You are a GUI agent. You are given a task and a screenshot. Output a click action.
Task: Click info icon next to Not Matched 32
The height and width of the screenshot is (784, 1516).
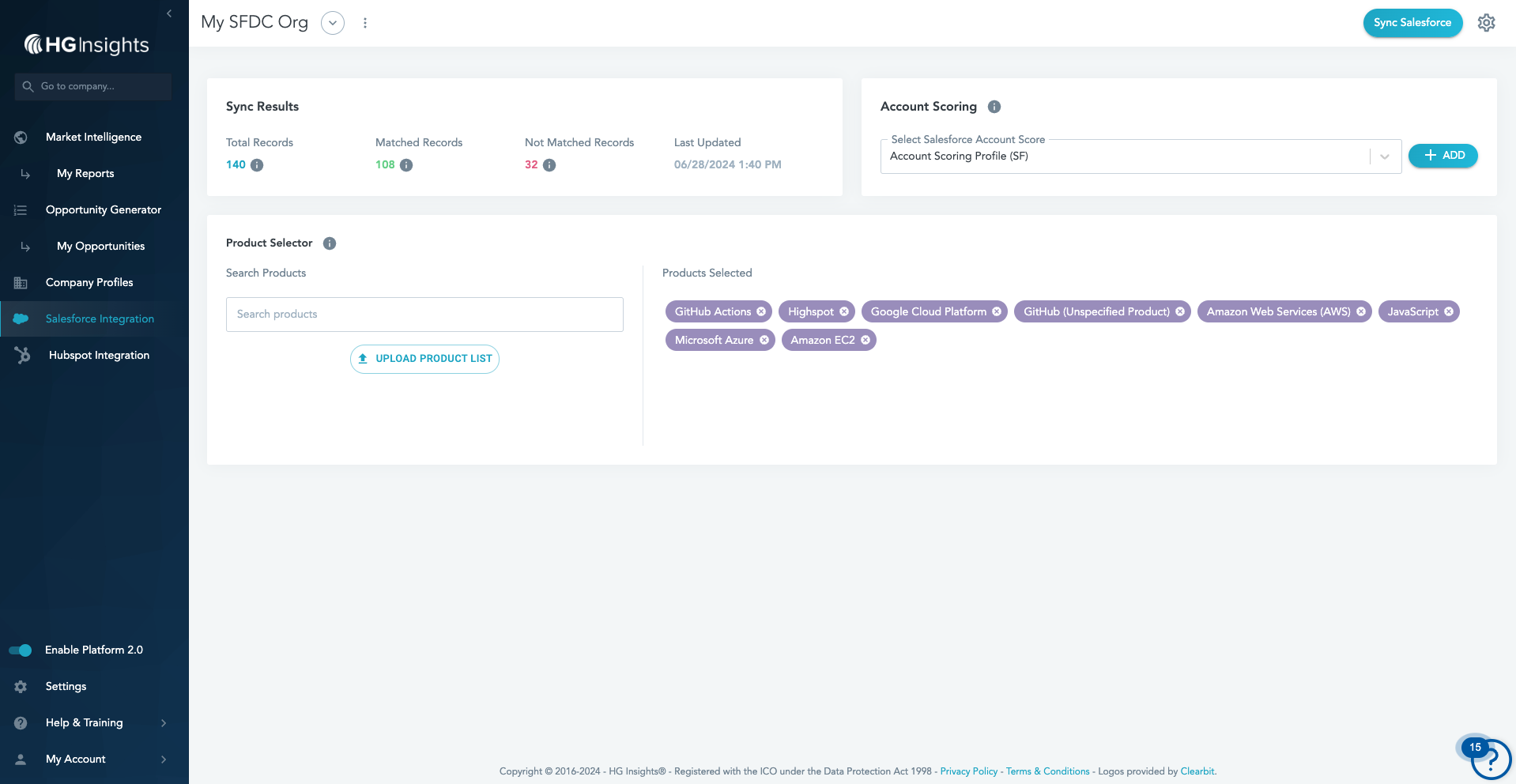pos(549,165)
